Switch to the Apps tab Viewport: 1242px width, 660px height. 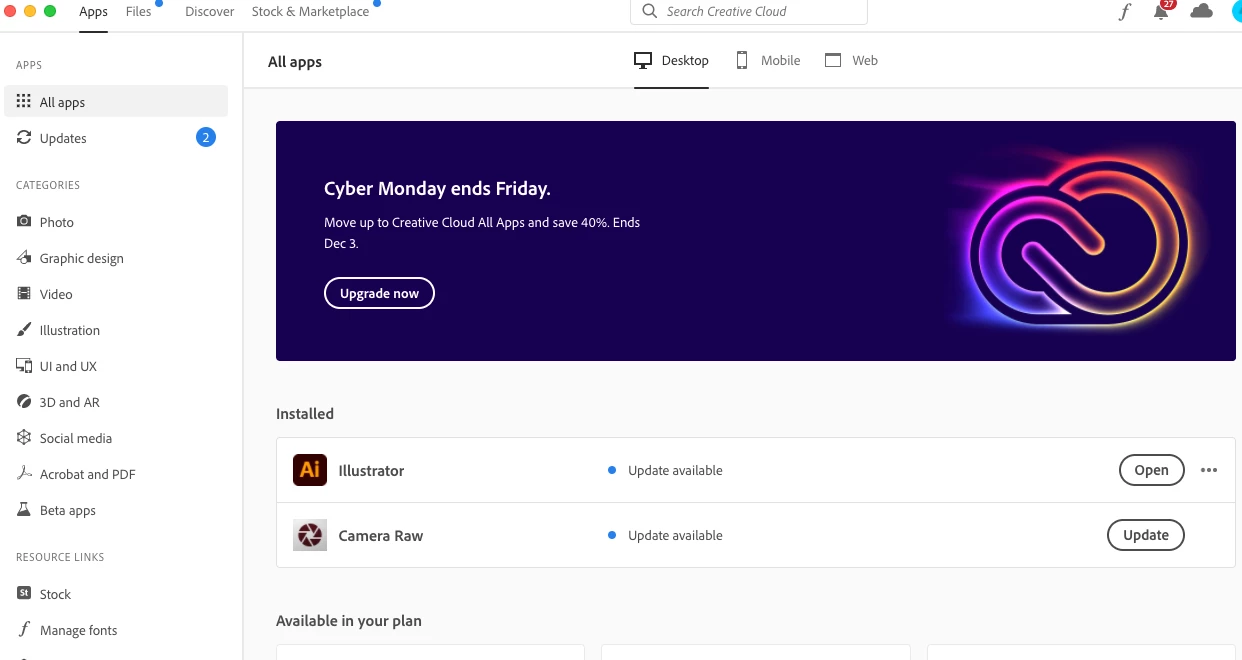94,12
